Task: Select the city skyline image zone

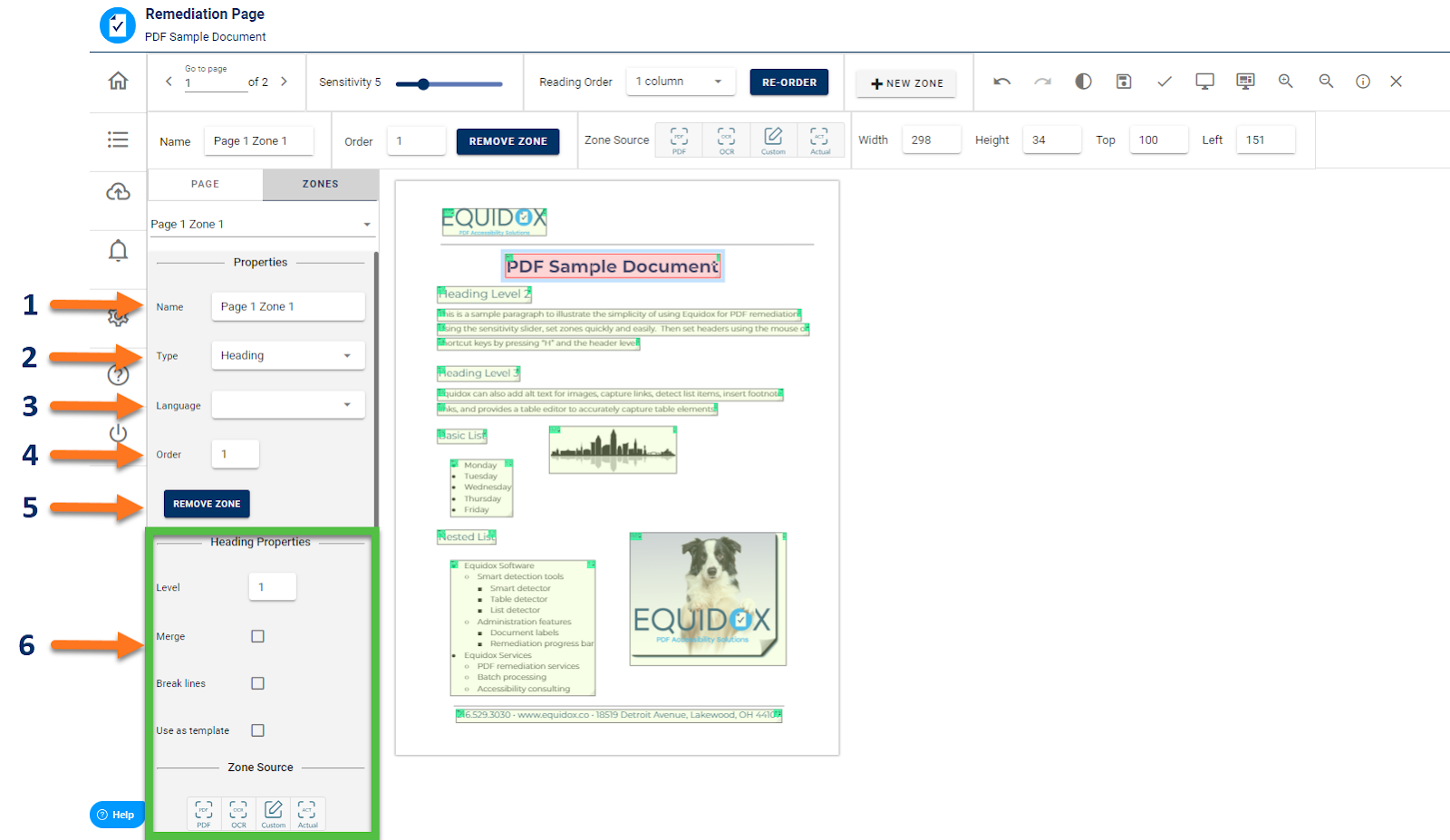Action: pos(613,449)
